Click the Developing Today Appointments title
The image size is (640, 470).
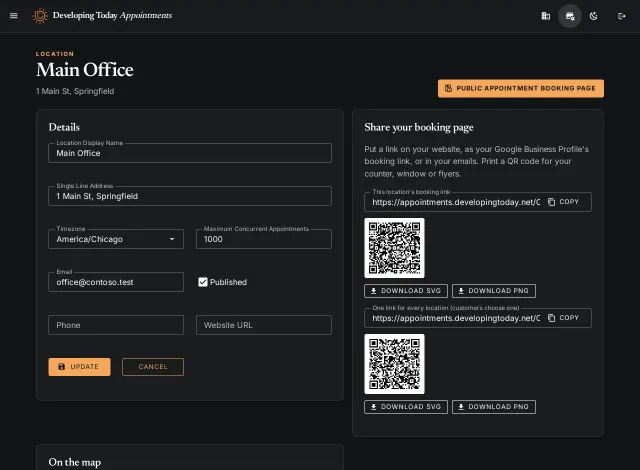pyautogui.click(x=112, y=16)
